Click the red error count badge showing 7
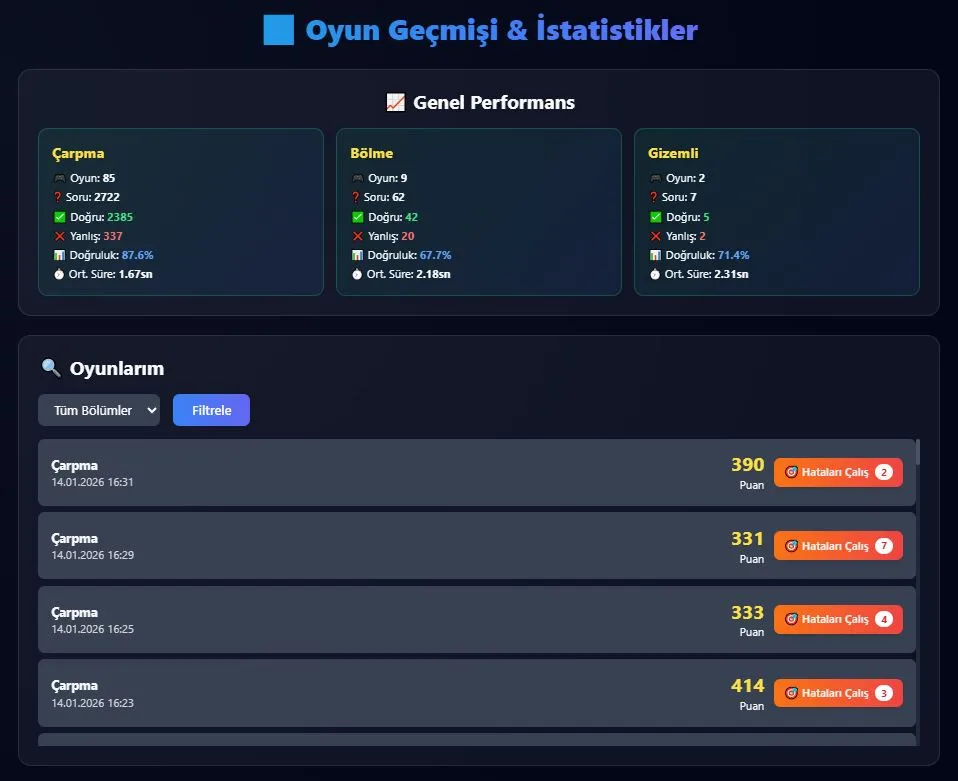958x781 pixels. tap(883, 545)
